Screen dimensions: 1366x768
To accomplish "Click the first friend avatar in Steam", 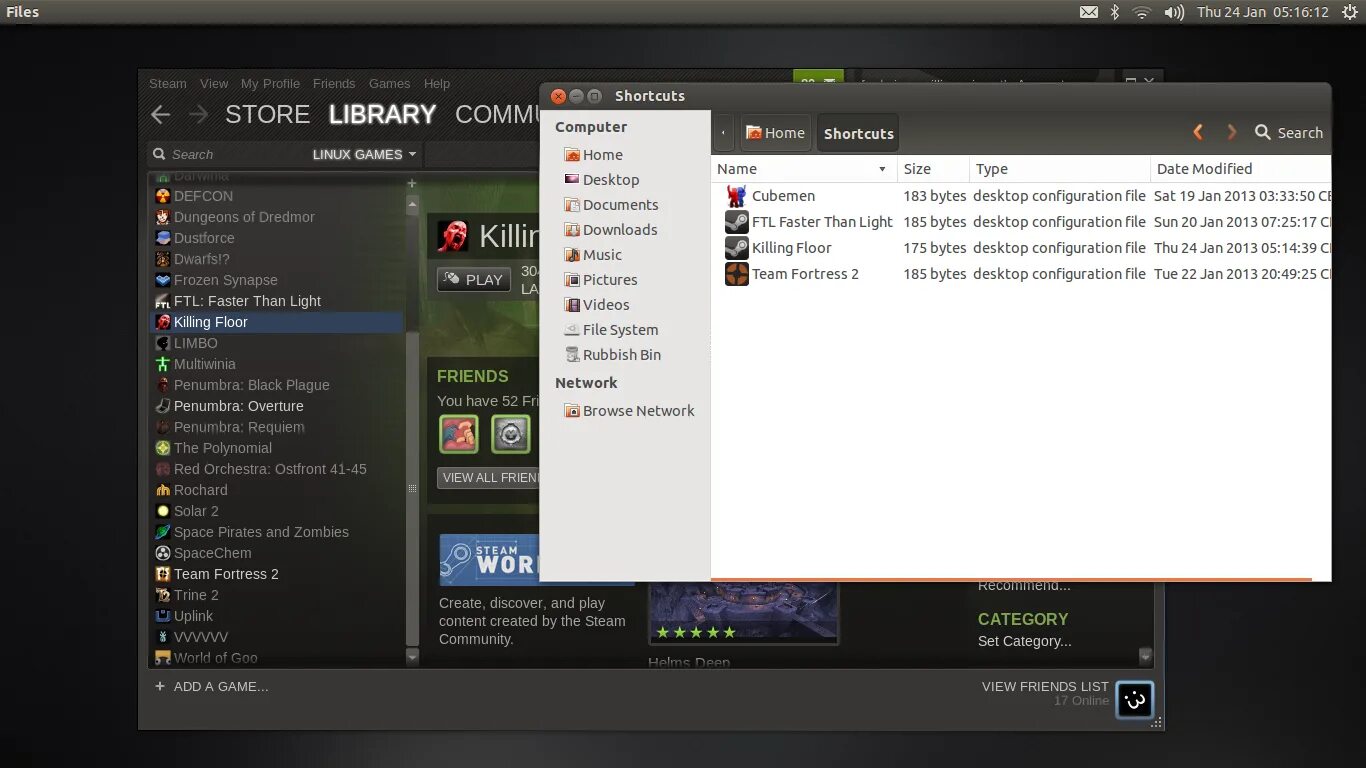I will [459, 434].
